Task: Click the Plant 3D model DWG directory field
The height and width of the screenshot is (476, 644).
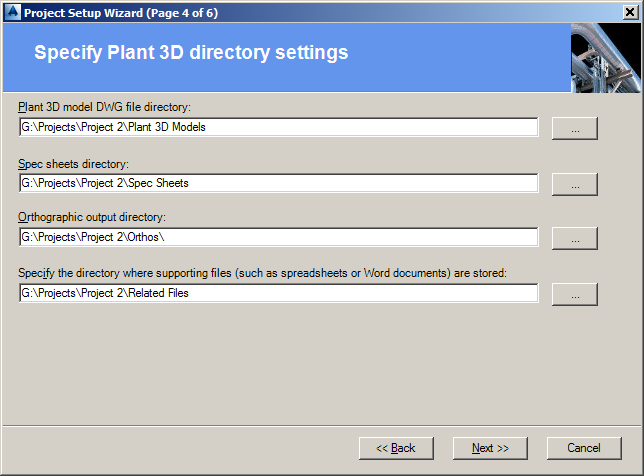Action: click(x=278, y=128)
